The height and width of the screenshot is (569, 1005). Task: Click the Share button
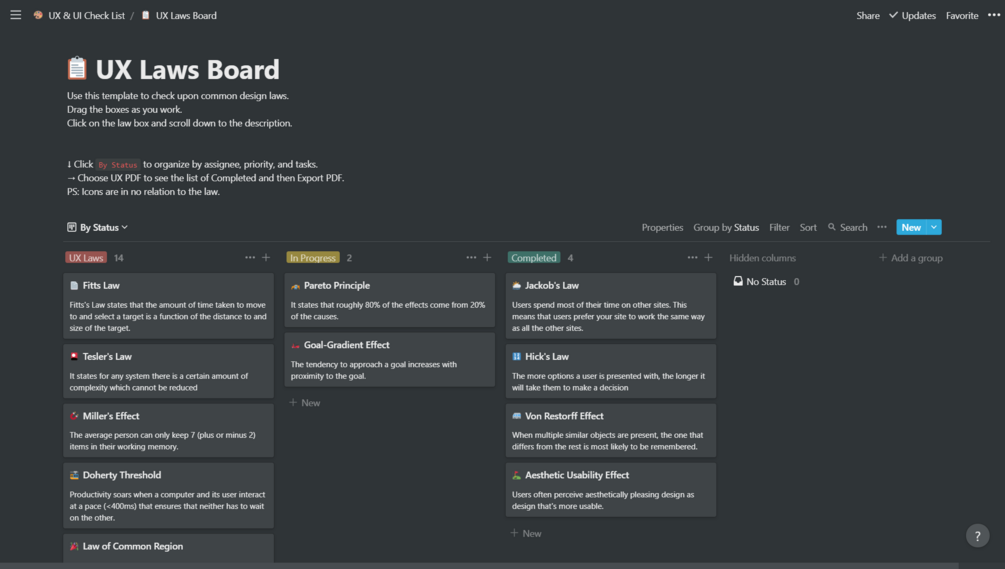click(x=867, y=16)
